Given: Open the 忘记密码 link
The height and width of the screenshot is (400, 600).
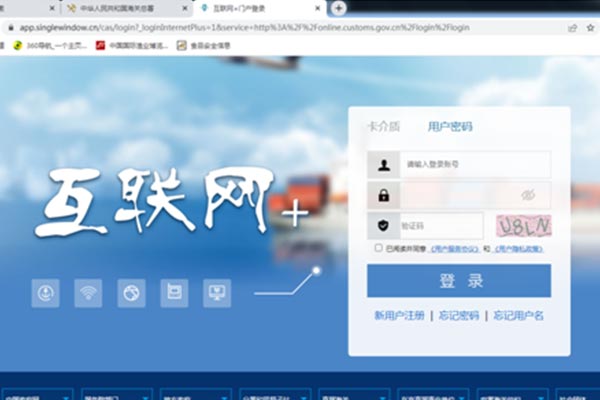Looking at the screenshot, I should 459,315.
